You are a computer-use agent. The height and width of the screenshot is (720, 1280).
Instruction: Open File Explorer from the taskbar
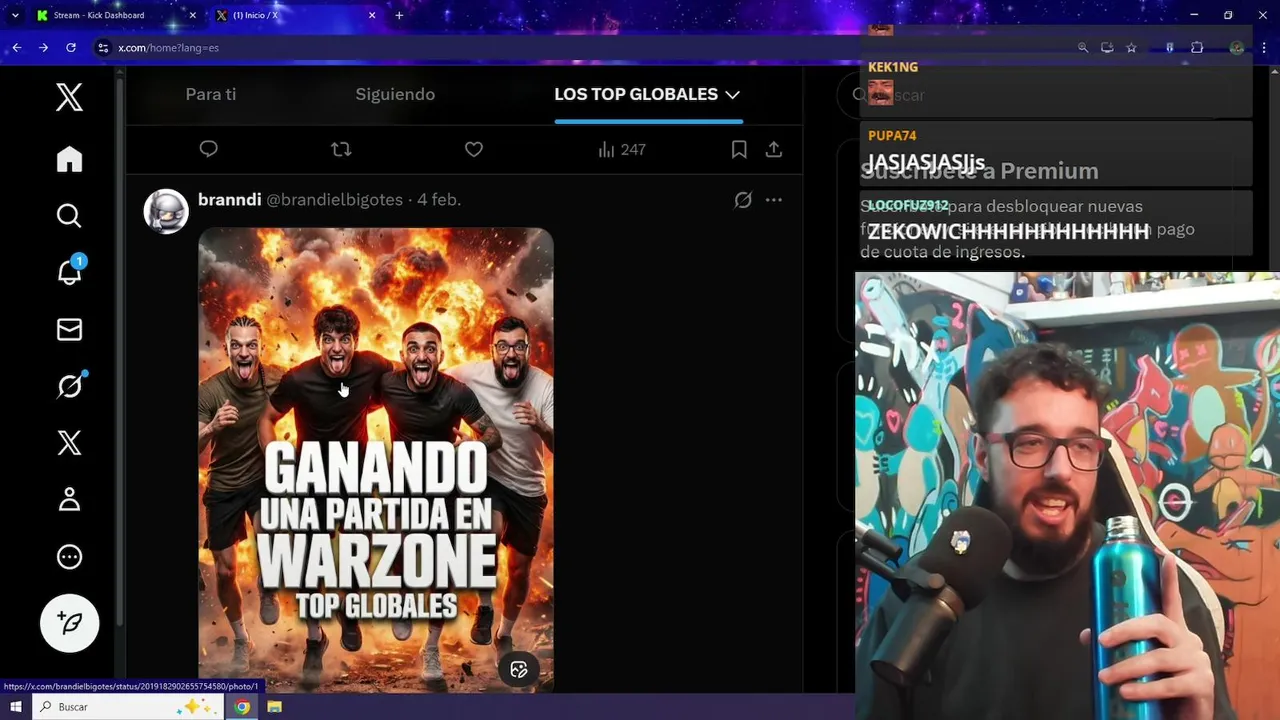274,707
